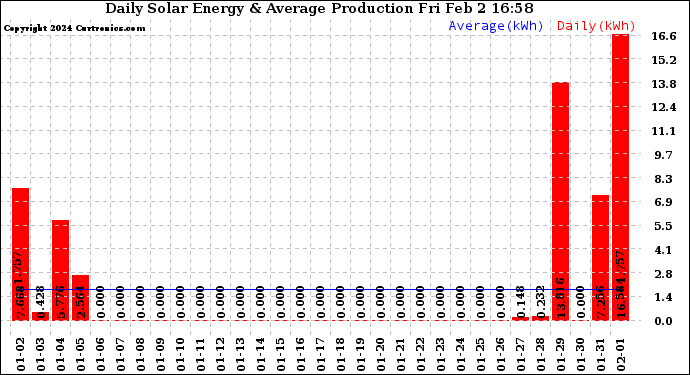Click the blue 'Average(kWh)' legend label
The image size is (690, 375).
coord(496,26)
